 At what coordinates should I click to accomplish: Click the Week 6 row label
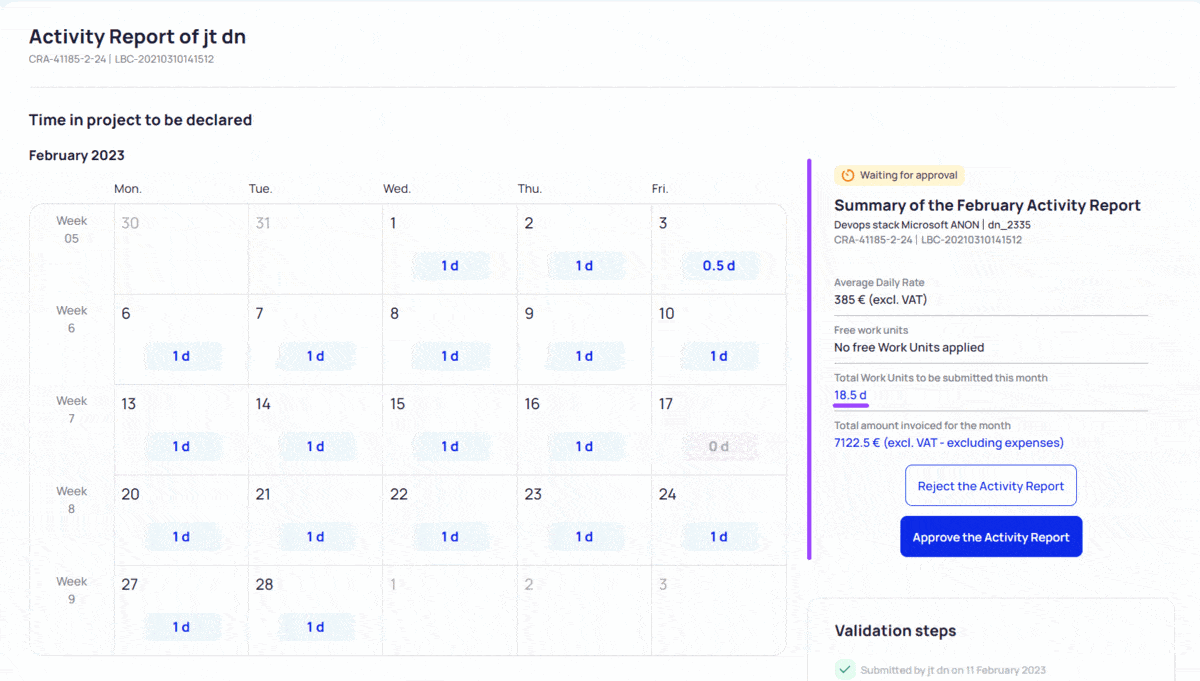click(72, 319)
